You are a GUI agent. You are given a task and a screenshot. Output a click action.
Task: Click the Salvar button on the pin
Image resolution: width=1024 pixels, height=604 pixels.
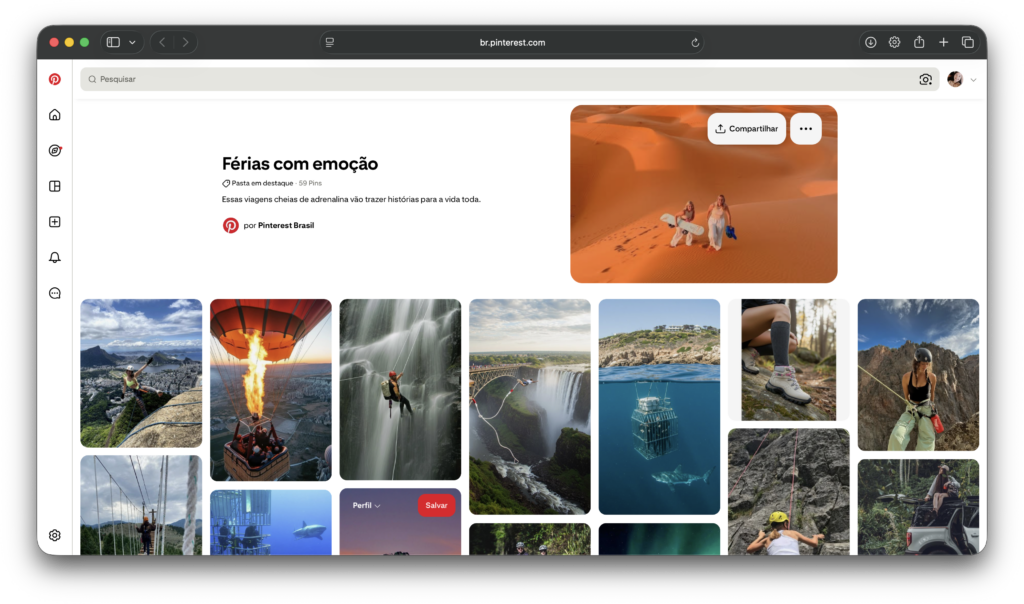[436, 505]
